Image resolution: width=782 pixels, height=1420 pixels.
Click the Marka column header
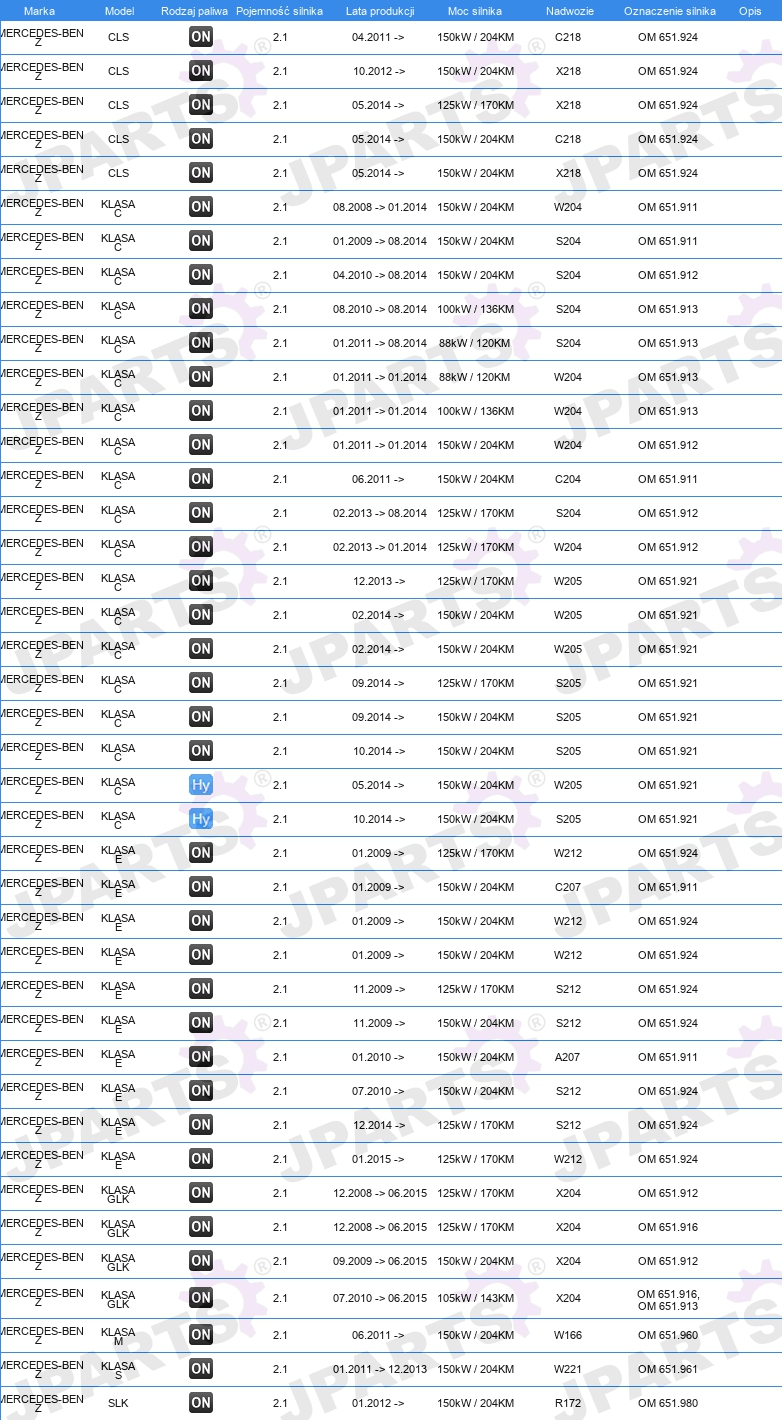pyautogui.click(x=39, y=11)
